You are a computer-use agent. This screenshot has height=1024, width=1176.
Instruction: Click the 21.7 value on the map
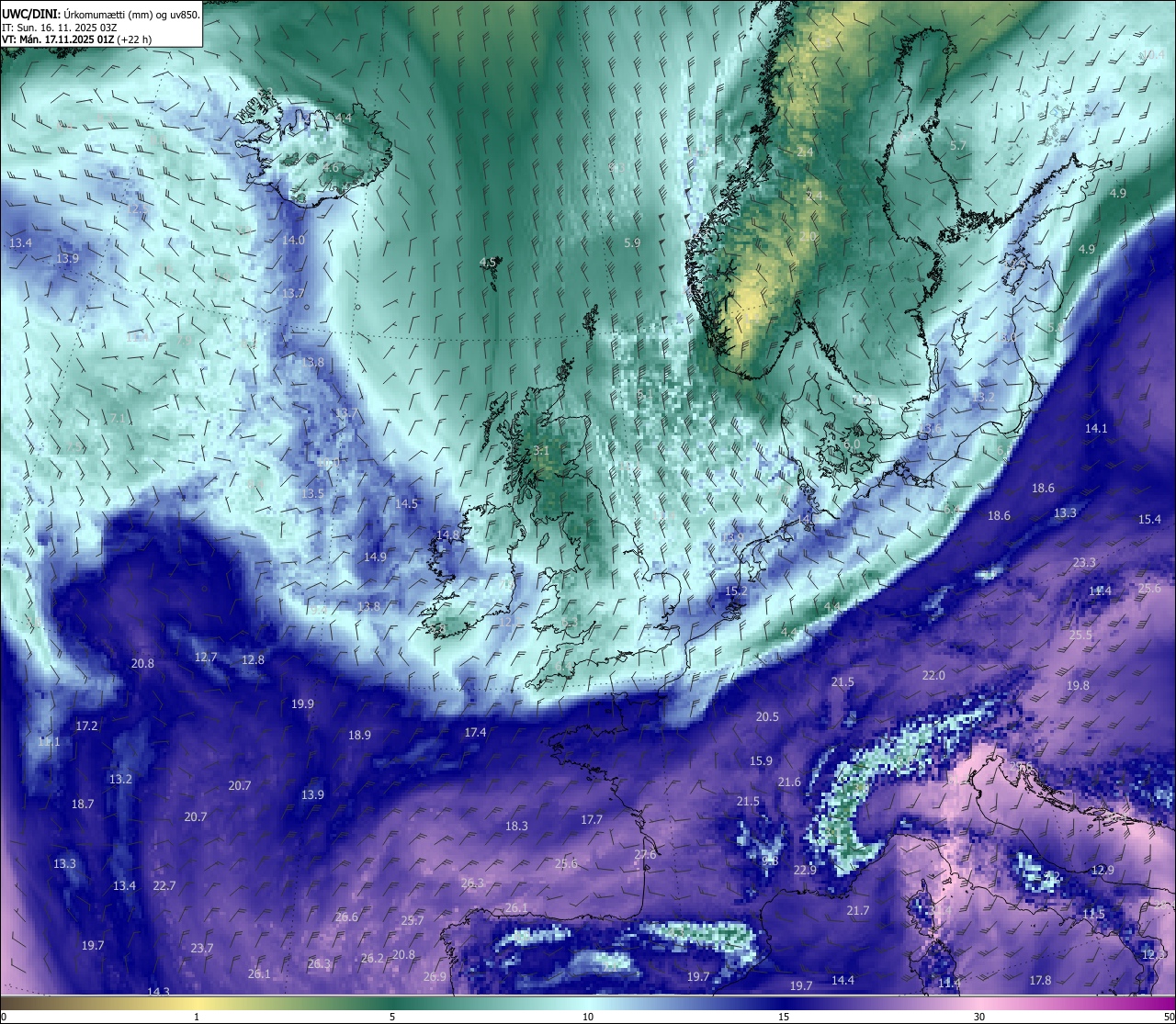(857, 911)
